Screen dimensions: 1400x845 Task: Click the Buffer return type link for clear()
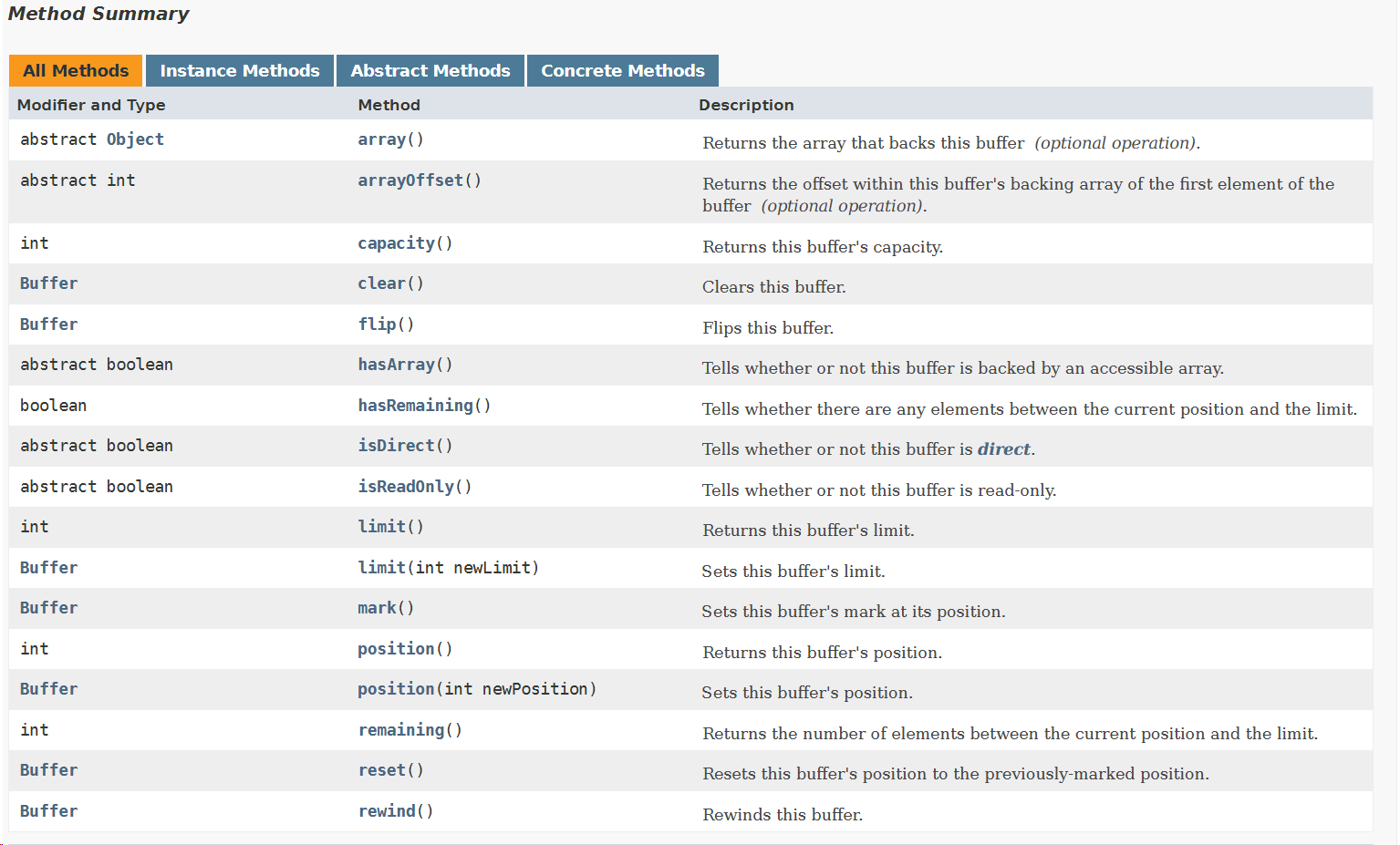48,283
